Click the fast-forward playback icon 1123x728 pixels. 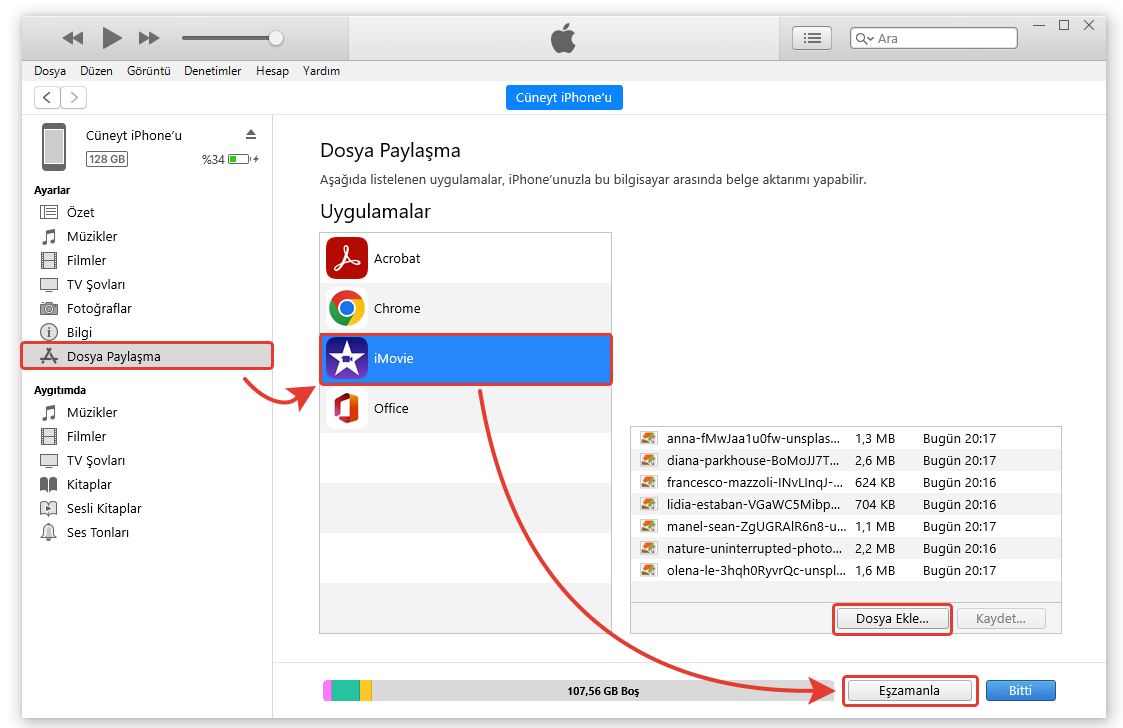[149, 38]
